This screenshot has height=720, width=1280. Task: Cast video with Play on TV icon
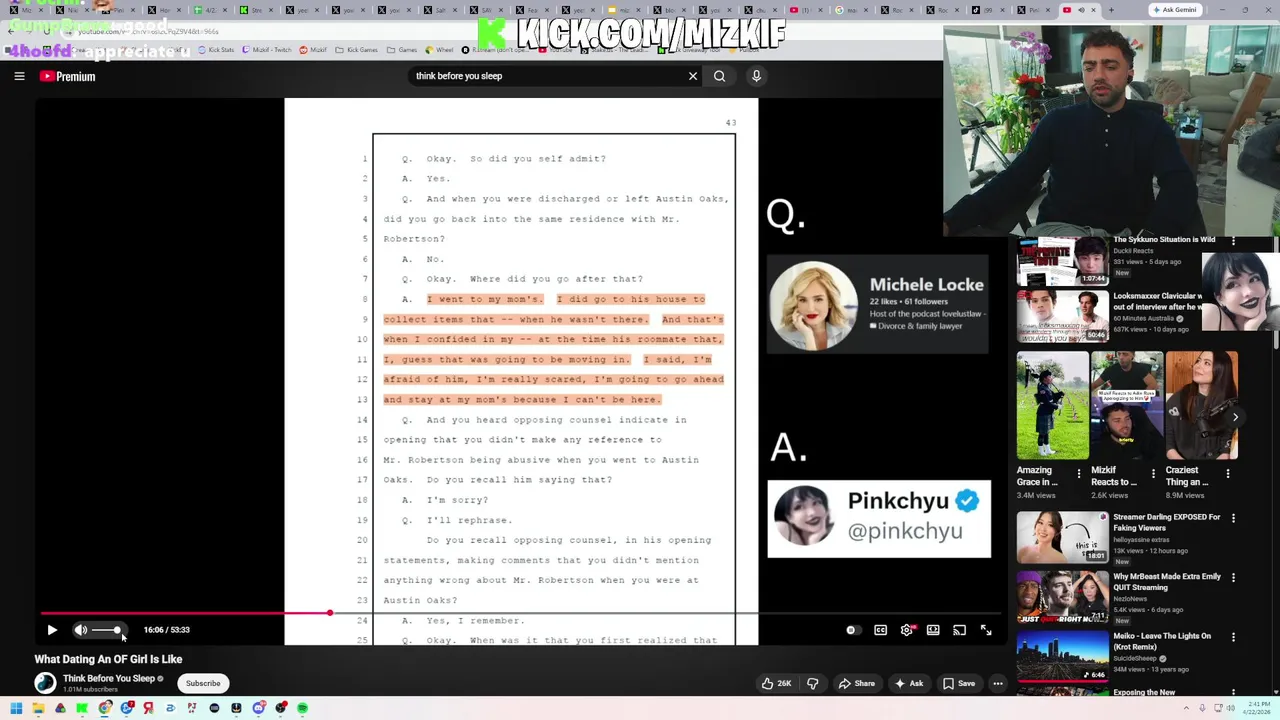coord(959,630)
